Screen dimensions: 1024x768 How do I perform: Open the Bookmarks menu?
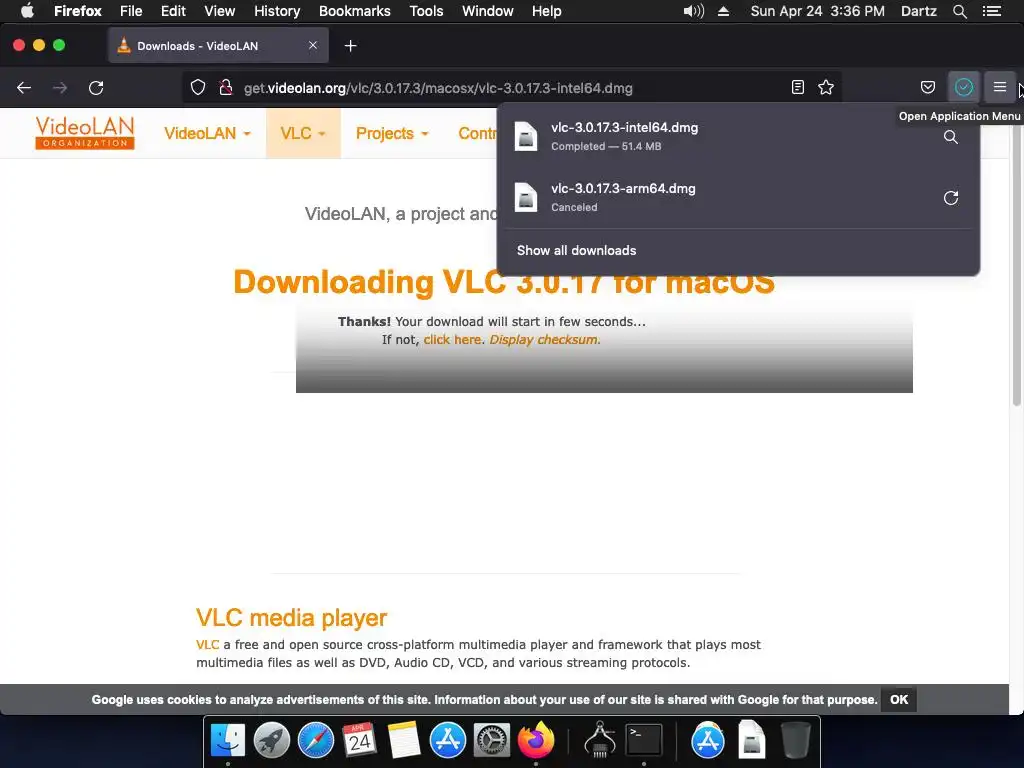pyautogui.click(x=355, y=11)
